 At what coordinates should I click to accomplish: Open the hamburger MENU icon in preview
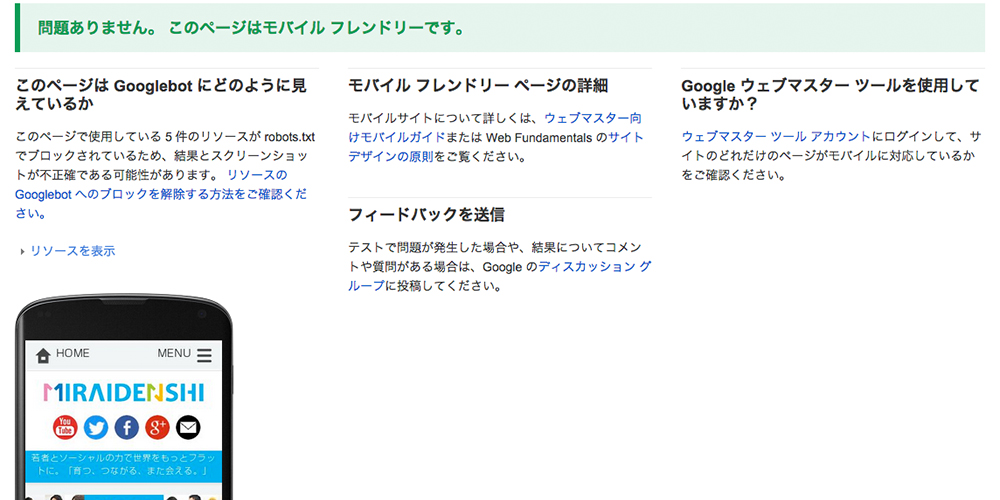tap(204, 355)
